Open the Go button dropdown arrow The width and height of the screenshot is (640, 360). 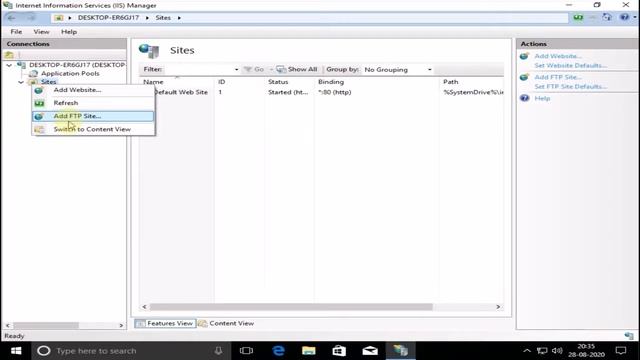pos(271,70)
